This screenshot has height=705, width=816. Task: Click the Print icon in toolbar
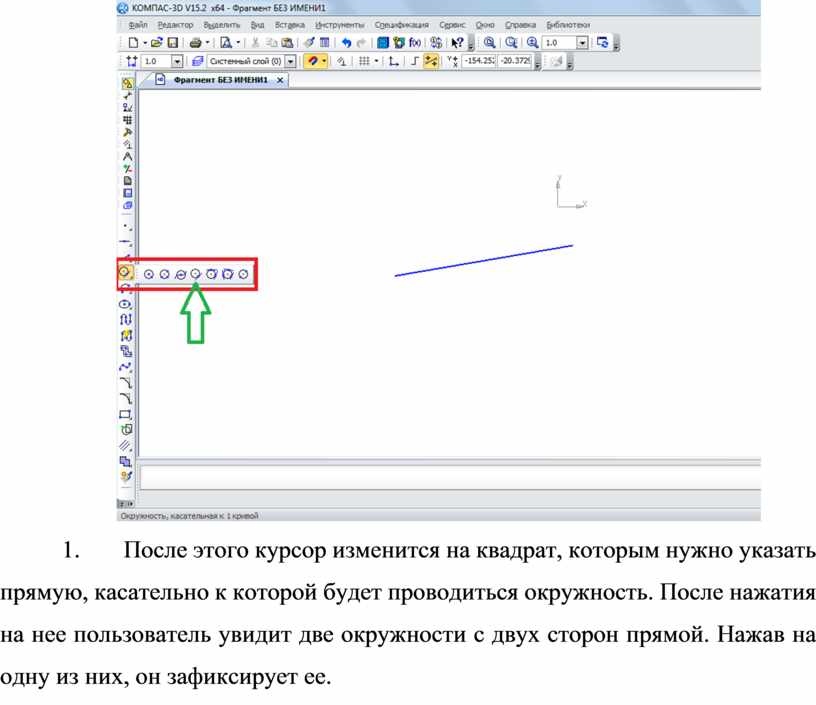tap(196, 43)
